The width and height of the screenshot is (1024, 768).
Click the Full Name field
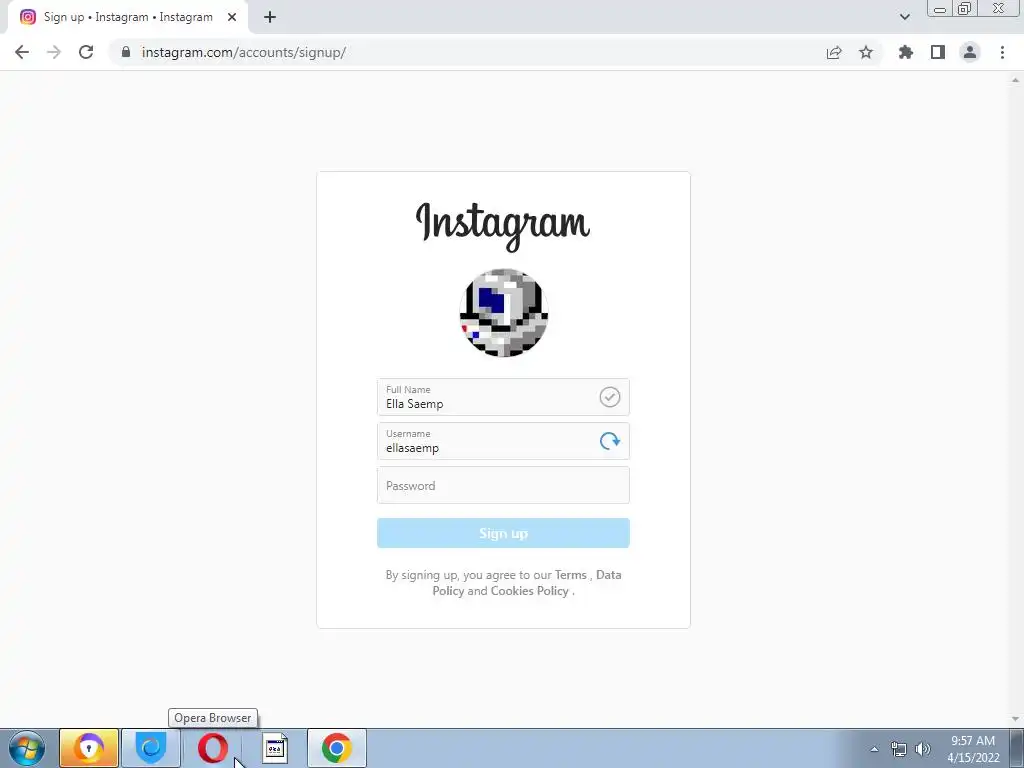pos(503,397)
